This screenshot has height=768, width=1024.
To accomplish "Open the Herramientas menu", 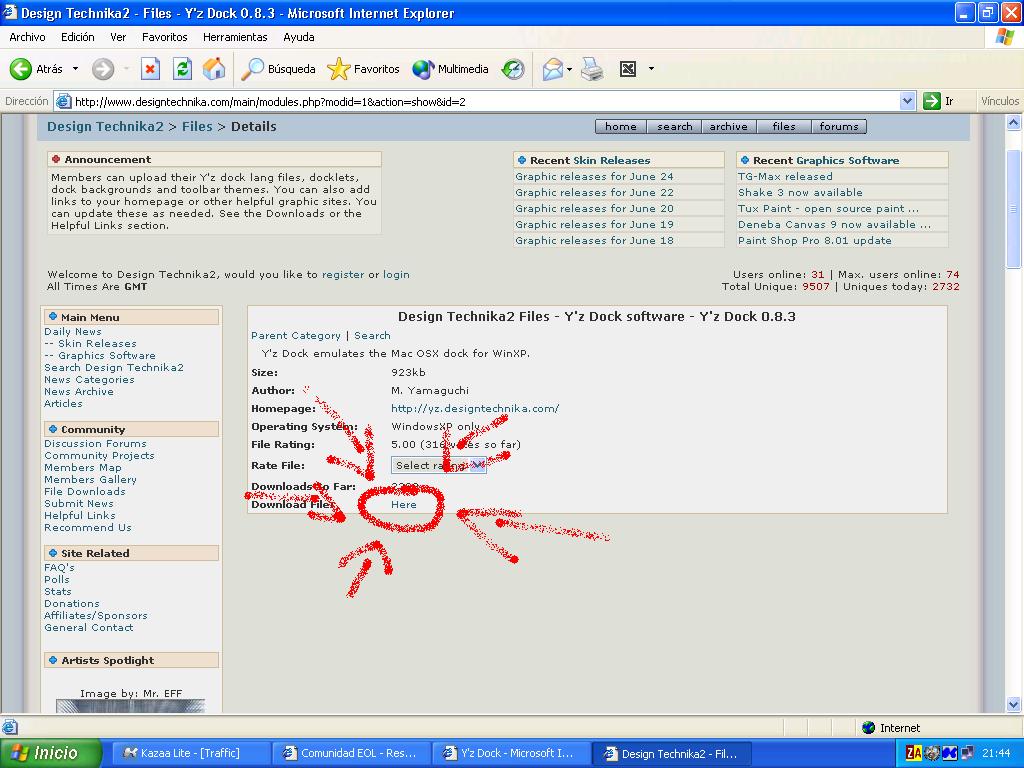I will click(x=235, y=37).
